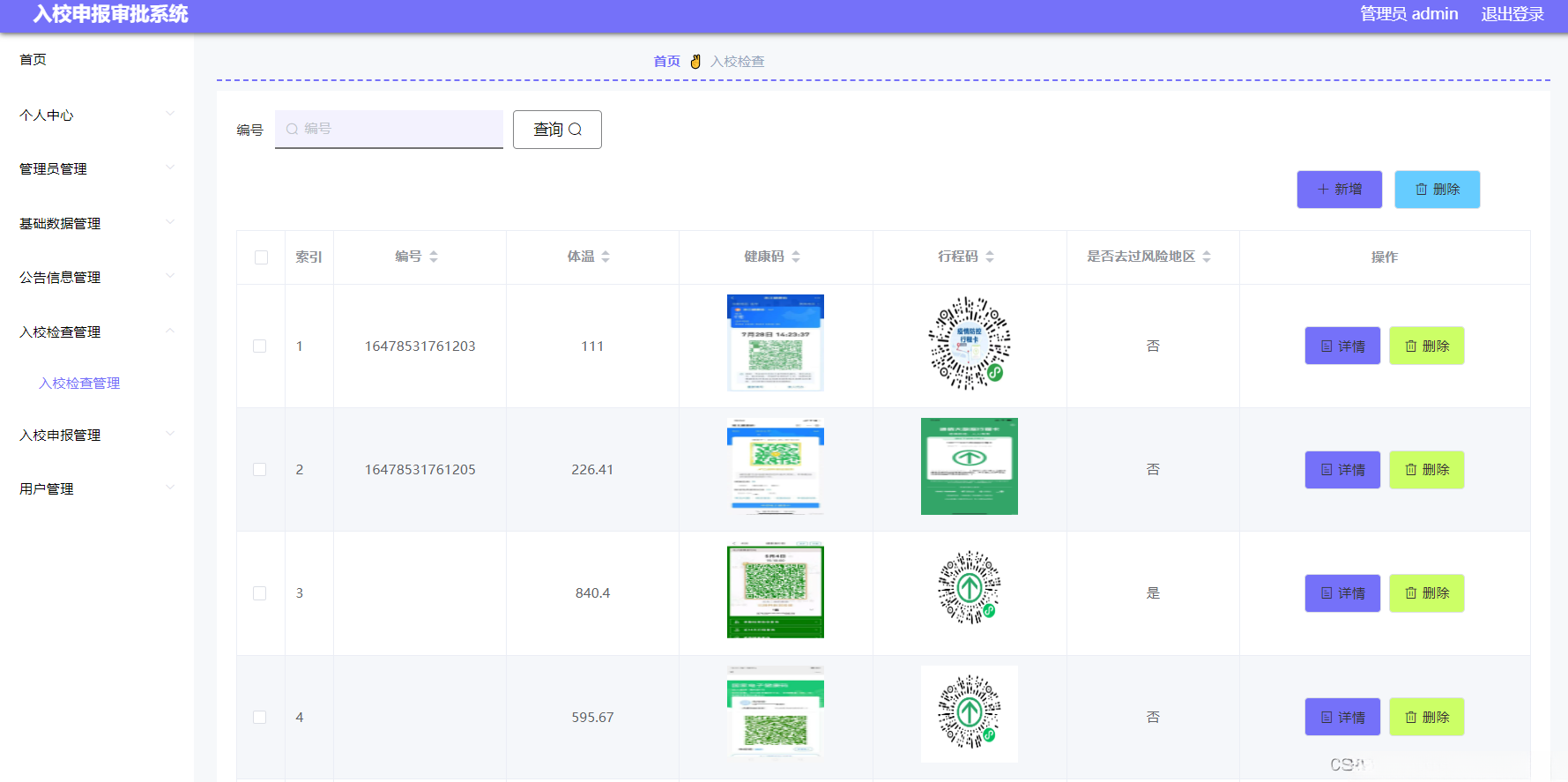Click 退出登录 to log out
Screen dimensions: 1568x782
coord(1512,14)
